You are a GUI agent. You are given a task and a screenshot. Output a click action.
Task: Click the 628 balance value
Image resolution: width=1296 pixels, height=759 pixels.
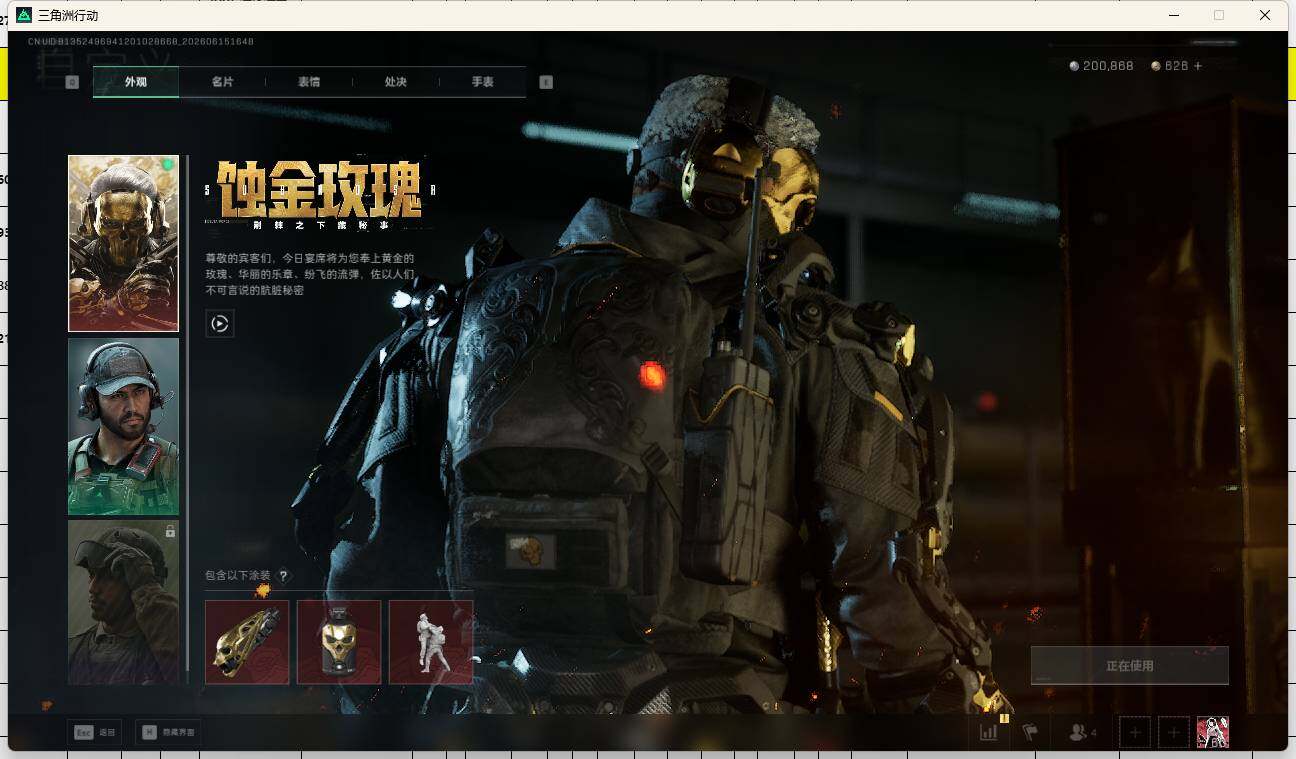click(x=1176, y=66)
